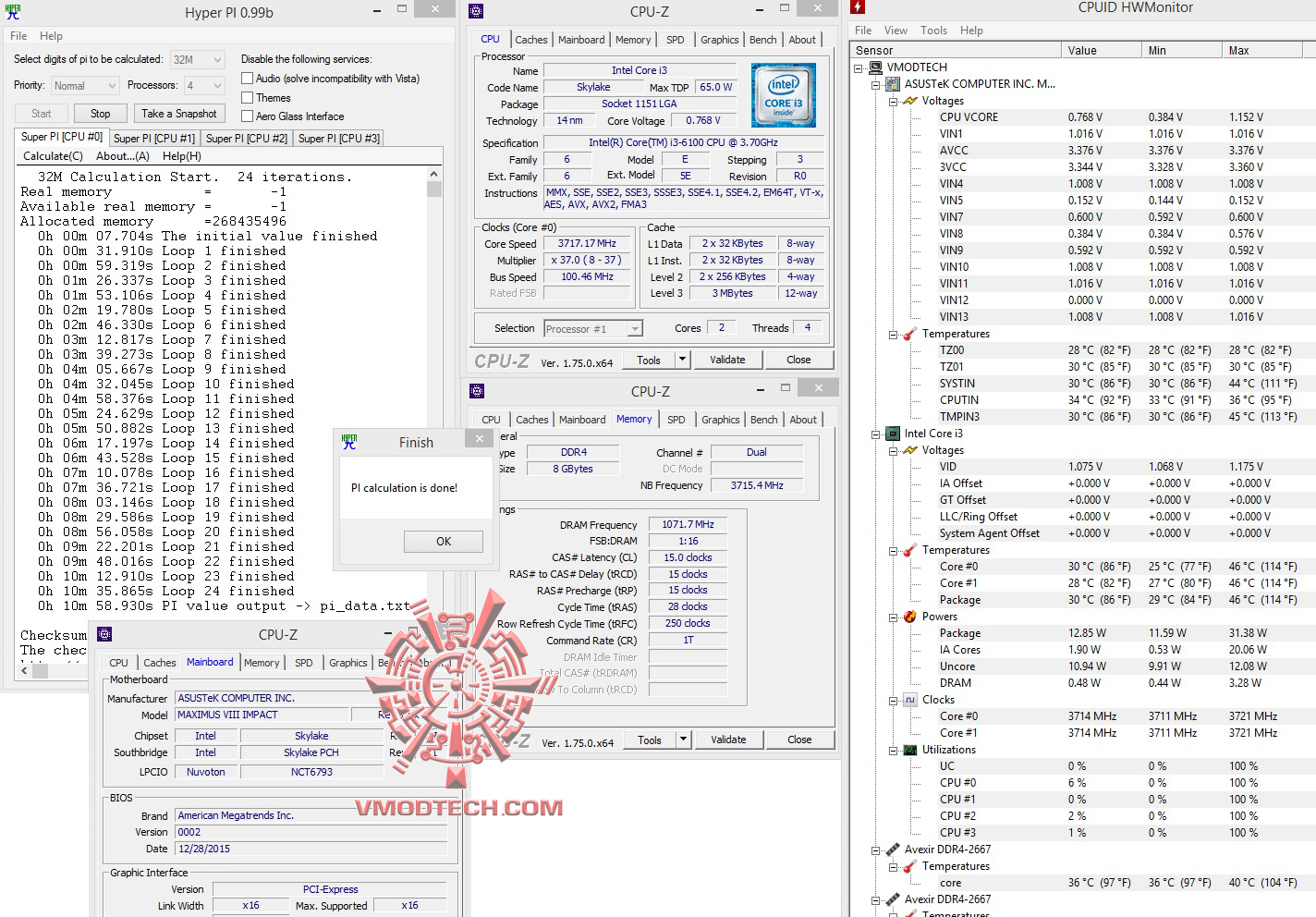Screen dimensions: 1316x917
Task: Click Take a Snapshot button
Action: [x=179, y=114]
